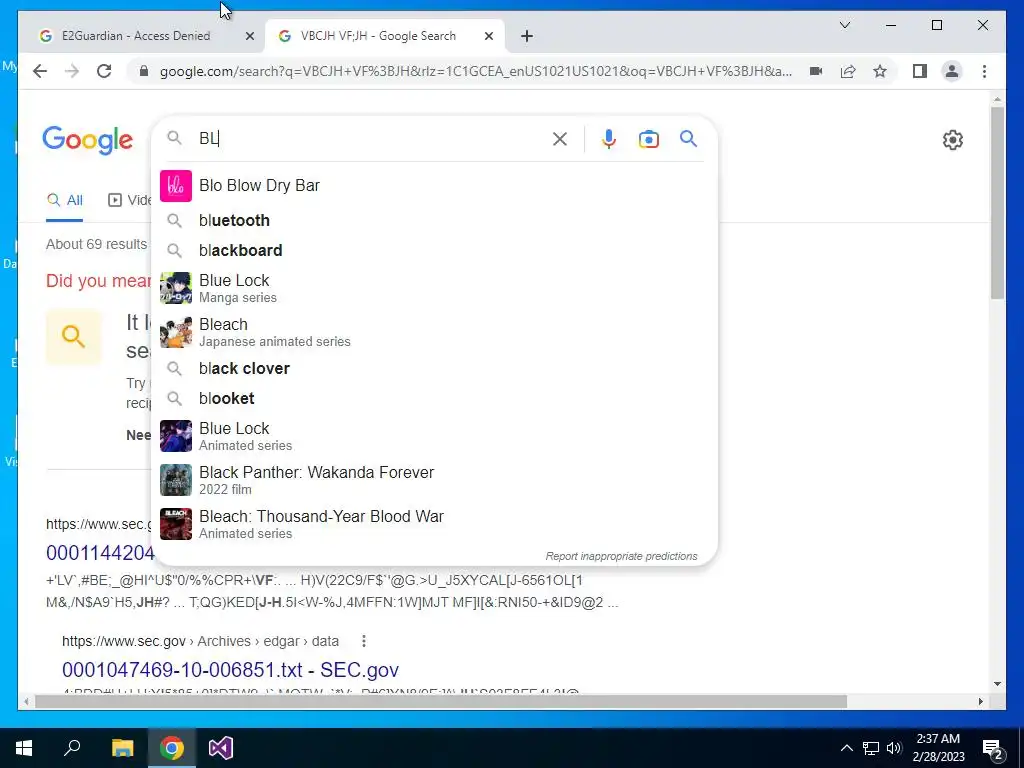Open notification center icon

[x=993, y=749]
